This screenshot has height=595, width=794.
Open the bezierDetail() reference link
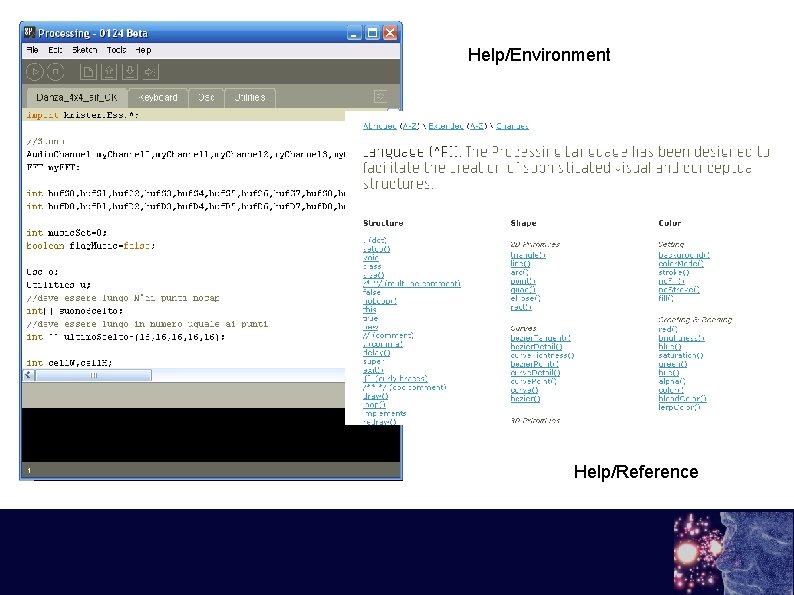click(536, 346)
